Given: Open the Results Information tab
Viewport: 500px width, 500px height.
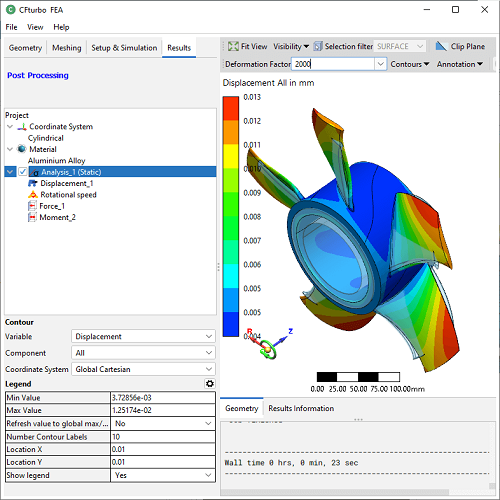Looking at the screenshot, I should [301, 408].
